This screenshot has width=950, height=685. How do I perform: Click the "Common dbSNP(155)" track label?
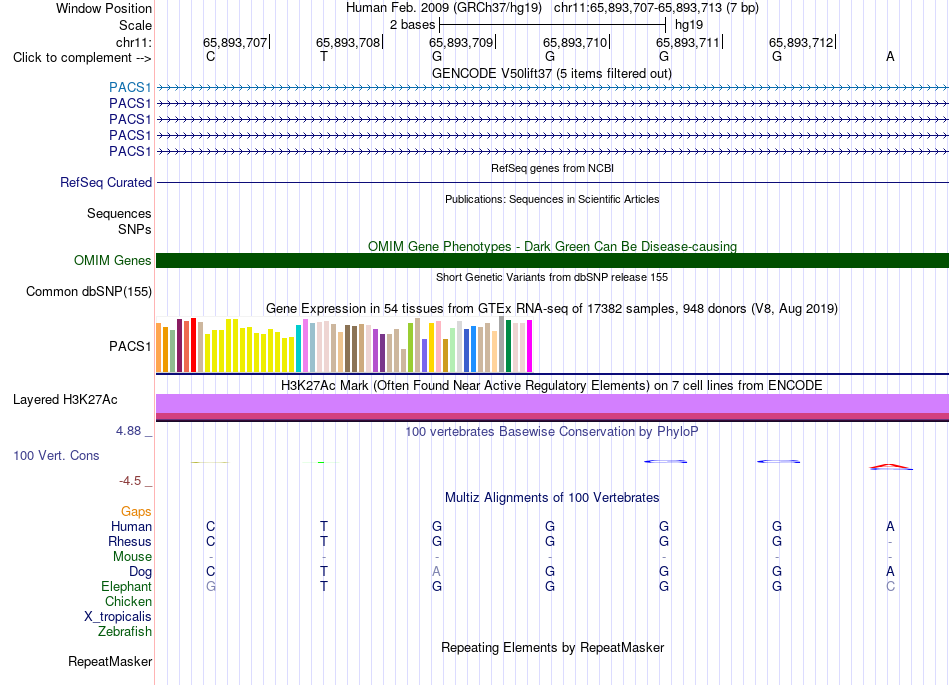pyautogui.click(x=88, y=291)
